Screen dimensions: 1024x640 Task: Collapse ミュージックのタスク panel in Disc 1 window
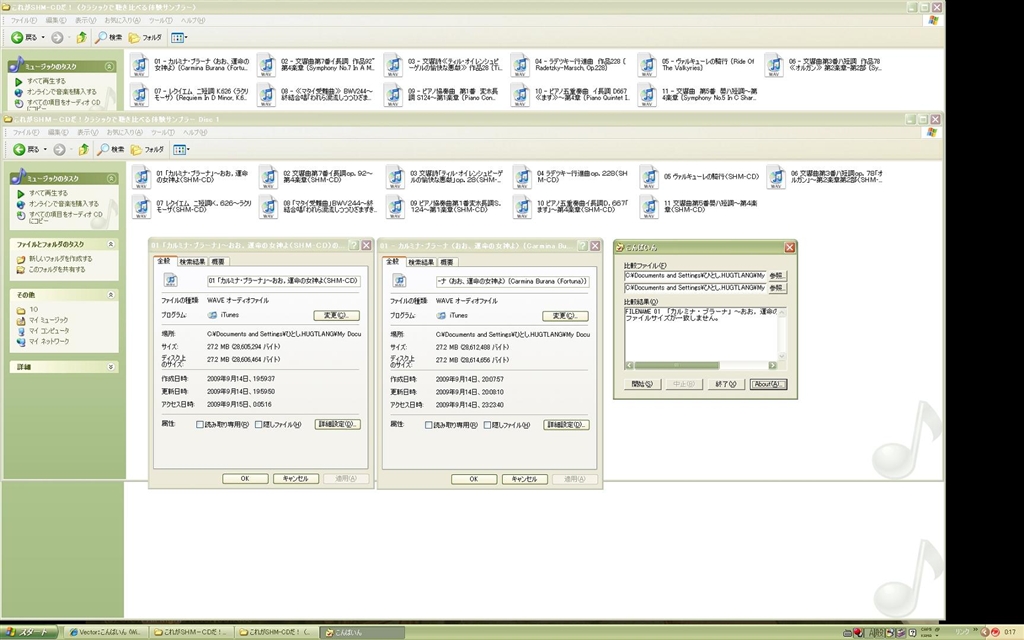111,178
